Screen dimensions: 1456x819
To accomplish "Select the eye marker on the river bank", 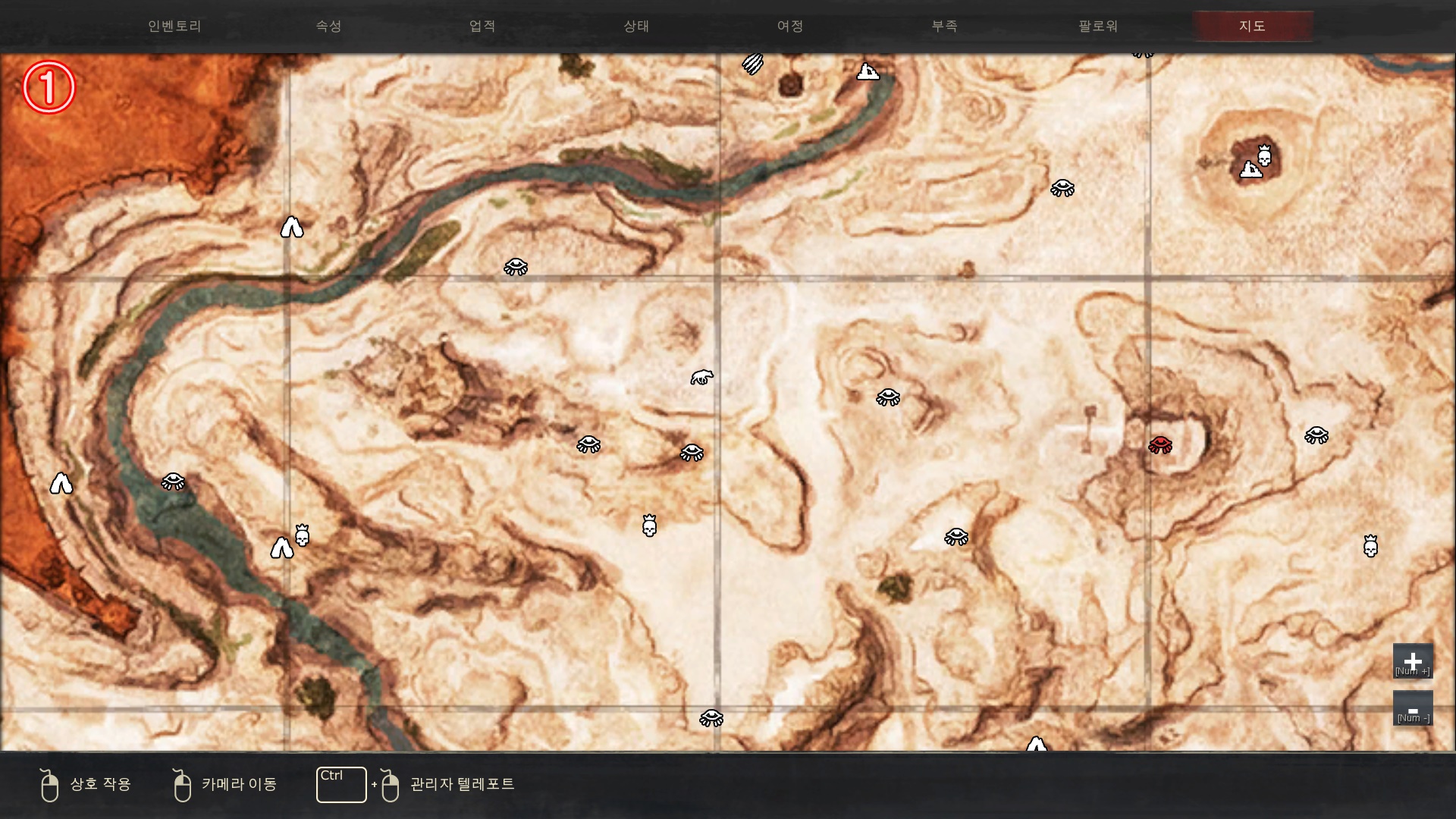I will (173, 482).
